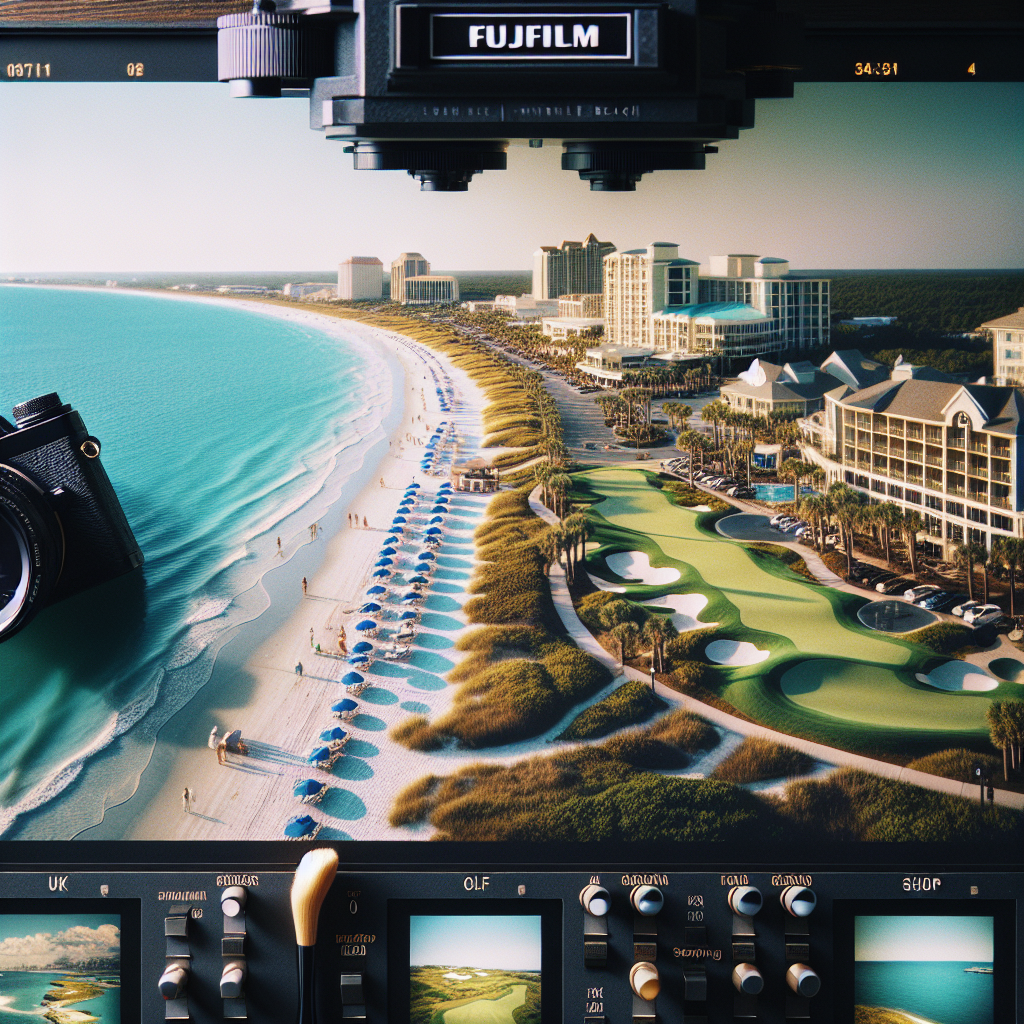This screenshot has width=1024, height=1024.
Task: Toggle the first knob right of the golf thumbnail
Action: pyautogui.click(x=595, y=899)
